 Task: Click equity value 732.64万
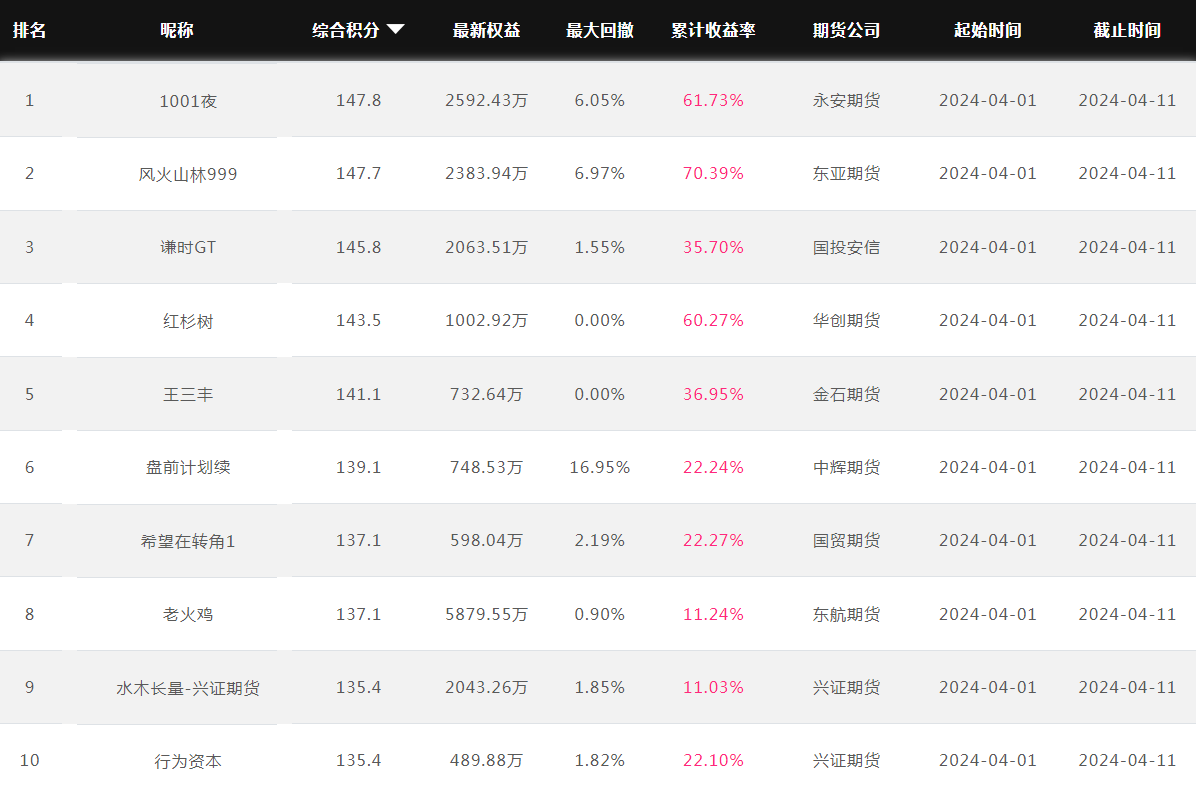pos(487,394)
